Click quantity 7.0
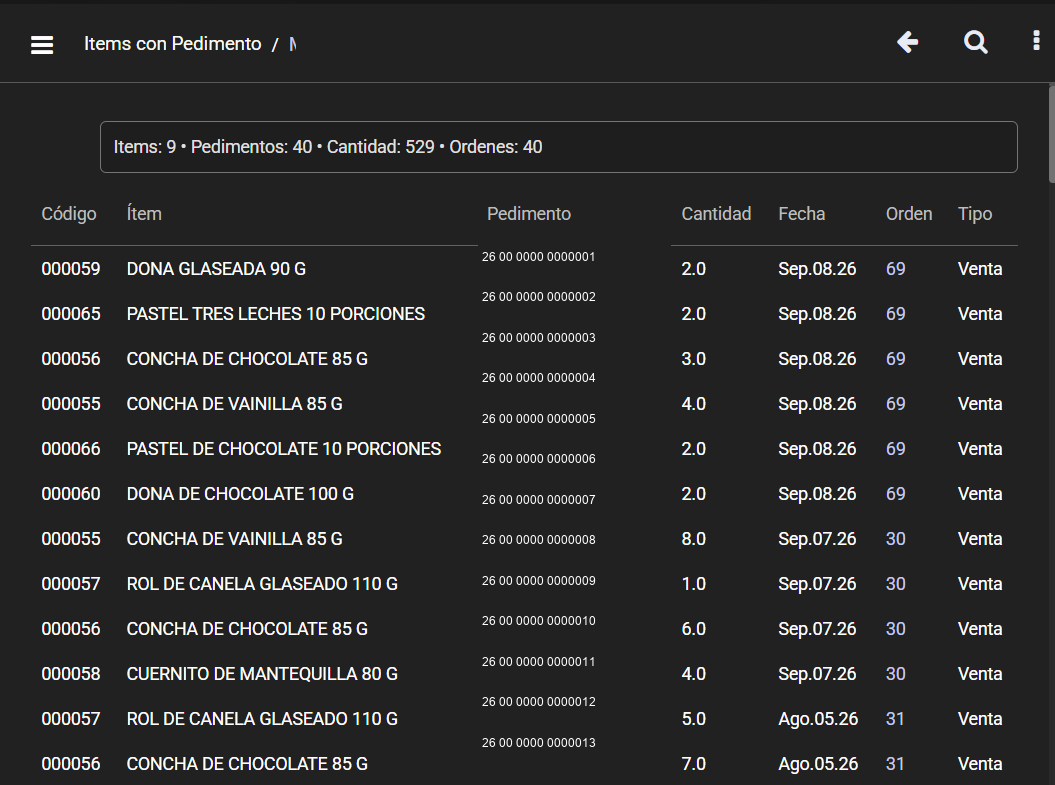The width and height of the screenshot is (1055, 785). (693, 764)
